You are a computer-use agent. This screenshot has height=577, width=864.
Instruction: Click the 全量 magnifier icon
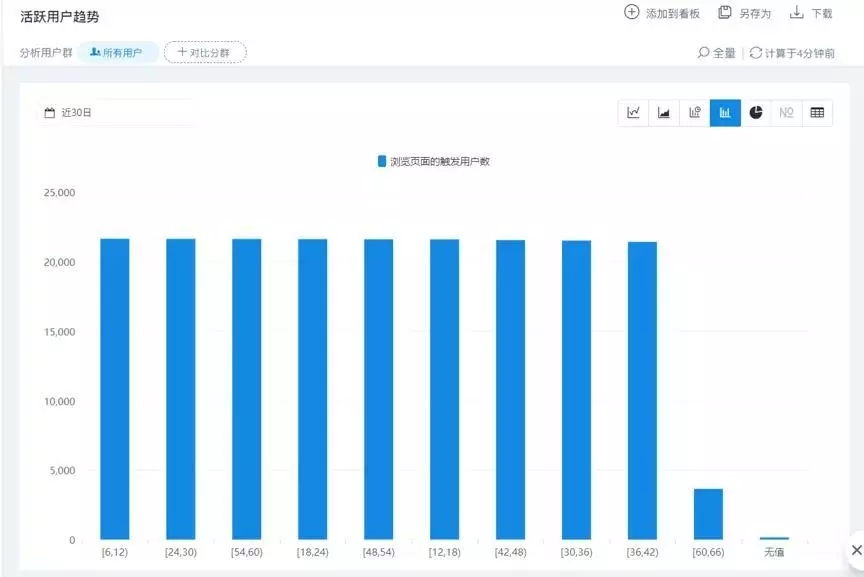click(x=703, y=52)
